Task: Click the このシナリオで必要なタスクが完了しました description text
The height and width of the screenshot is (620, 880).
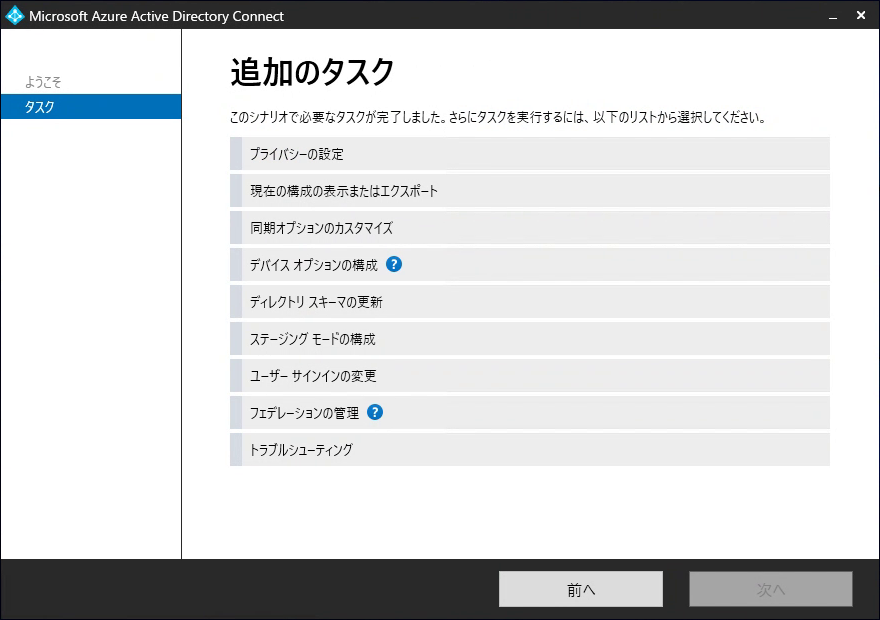Action: 498,118
